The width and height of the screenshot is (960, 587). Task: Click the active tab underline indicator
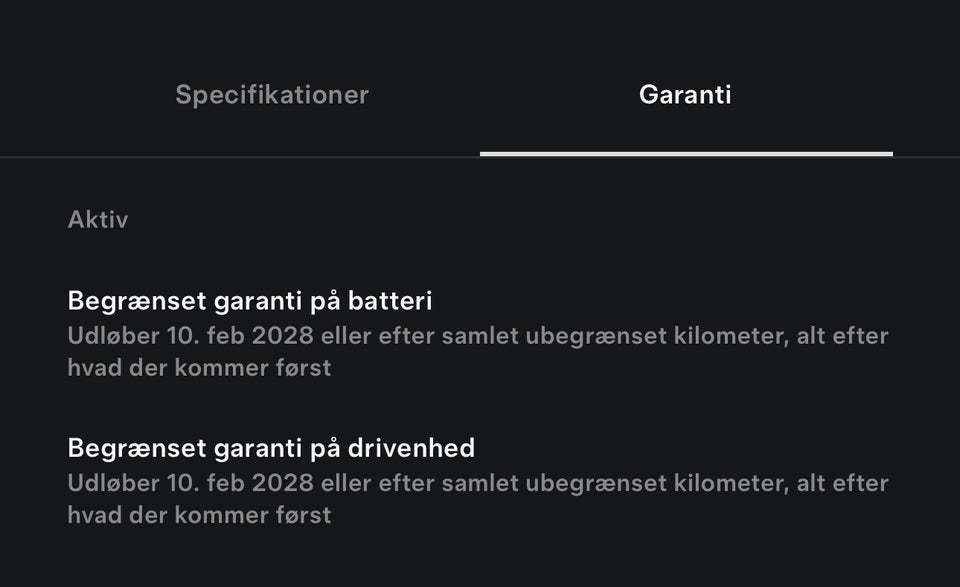coord(686,154)
